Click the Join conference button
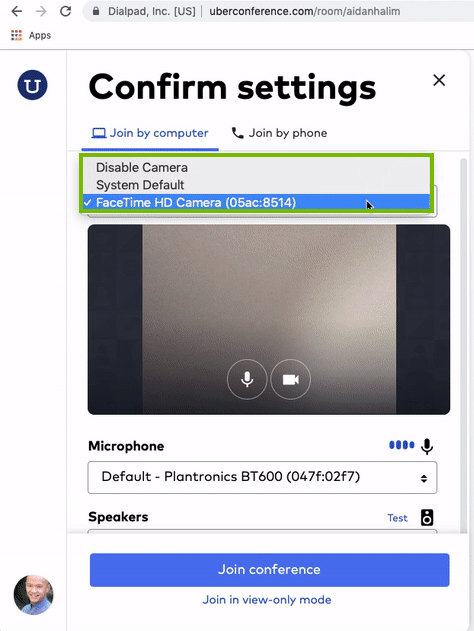This screenshot has width=474, height=631. pos(270,570)
